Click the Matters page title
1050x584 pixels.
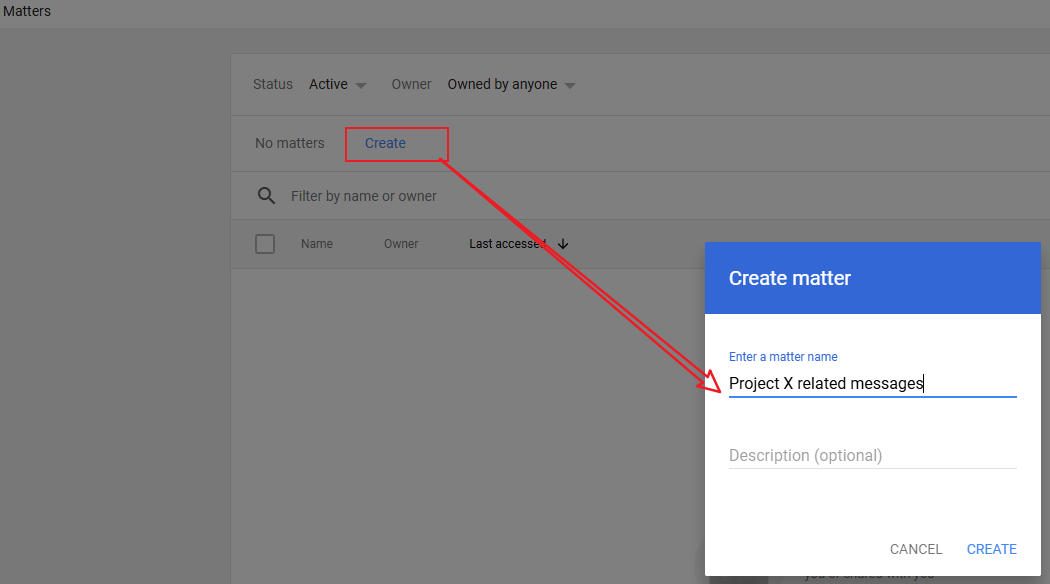26,11
